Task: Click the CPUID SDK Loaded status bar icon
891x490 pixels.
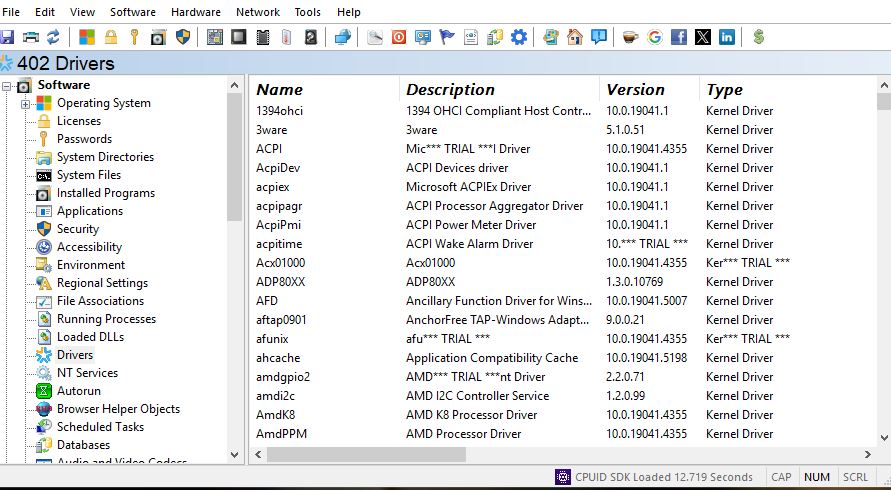Action: (563, 477)
